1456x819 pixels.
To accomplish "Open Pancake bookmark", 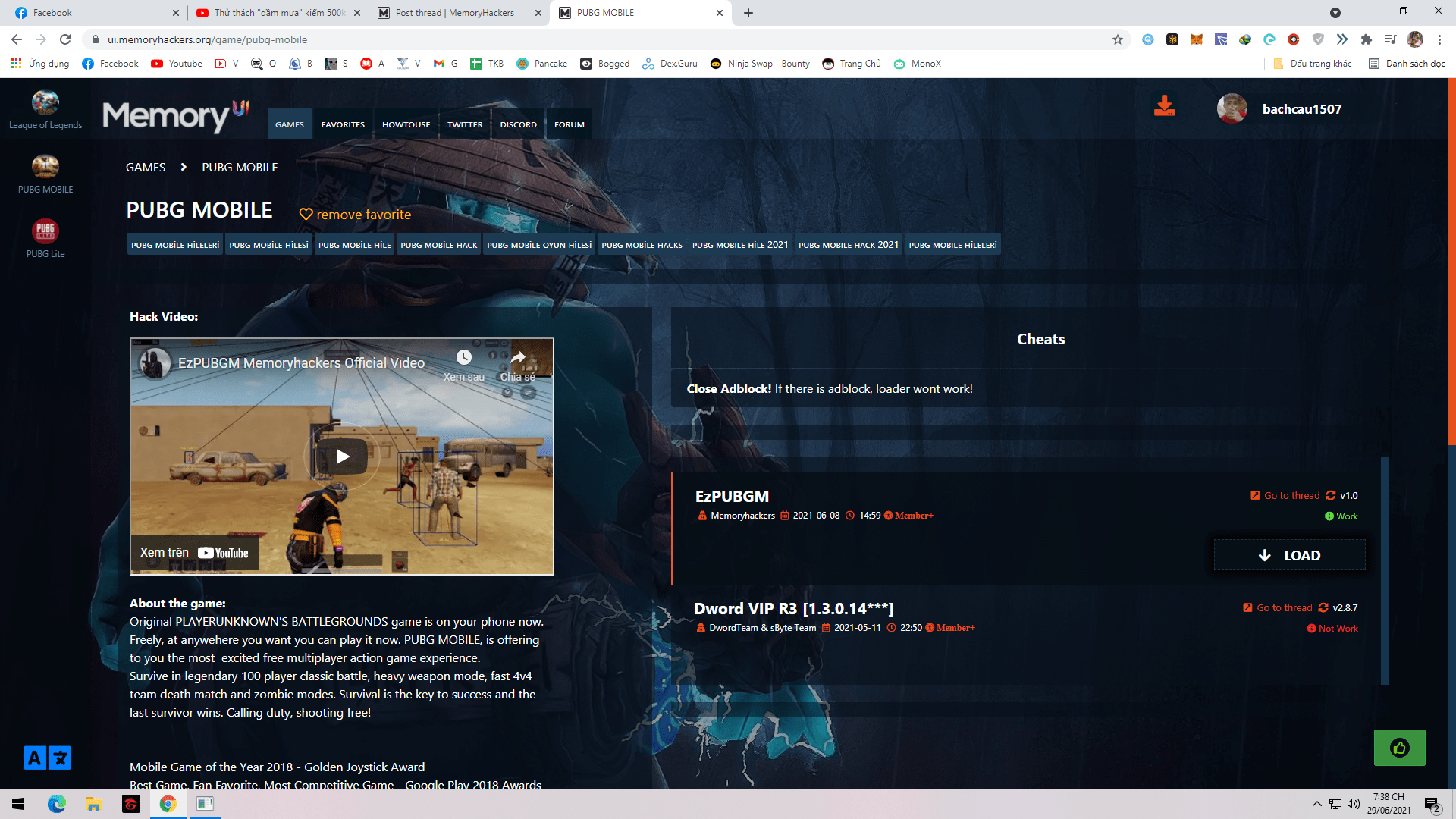I will click(x=542, y=64).
